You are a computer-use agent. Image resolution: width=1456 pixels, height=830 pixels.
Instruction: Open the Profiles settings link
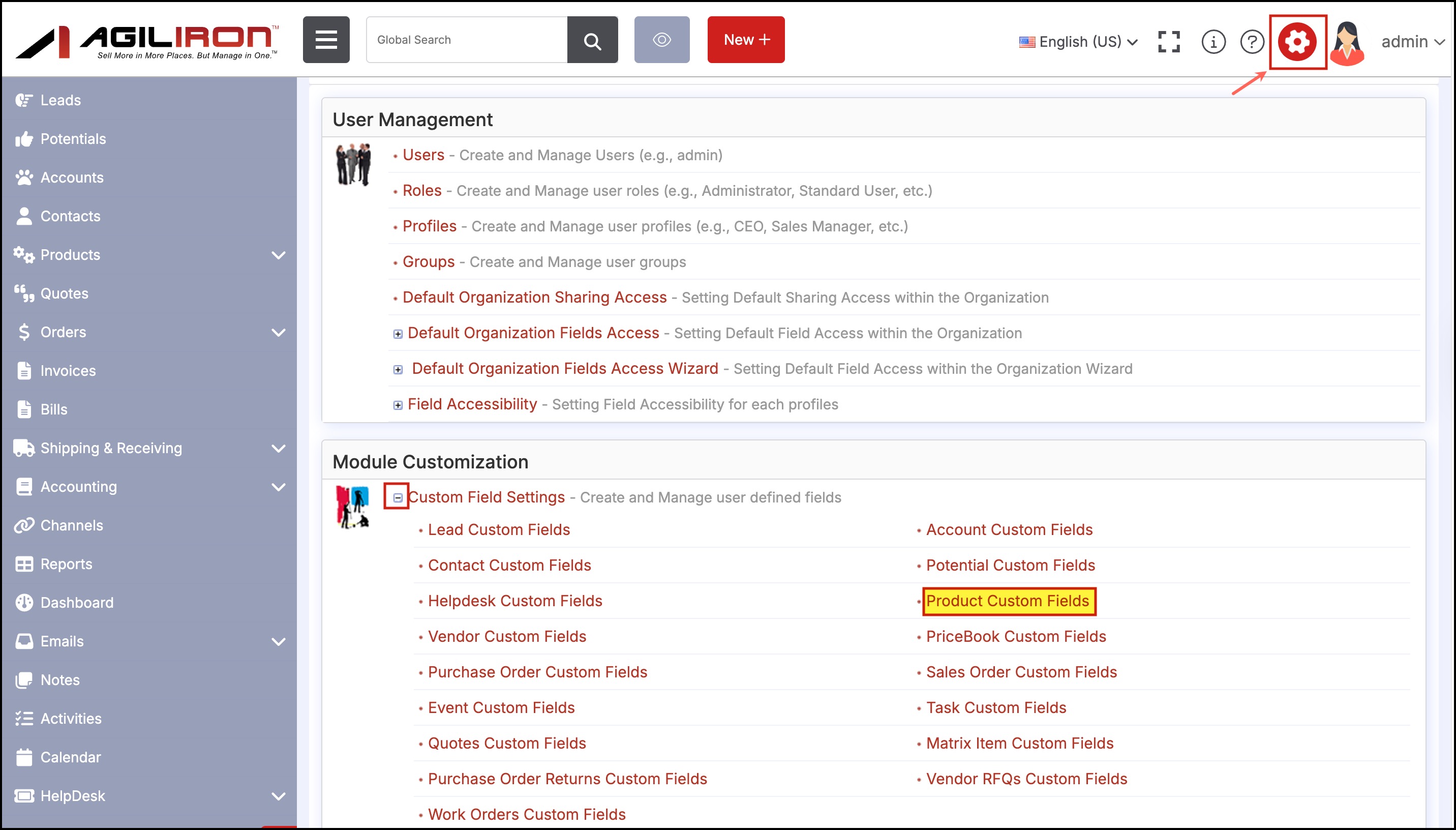click(x=430, y=226)
